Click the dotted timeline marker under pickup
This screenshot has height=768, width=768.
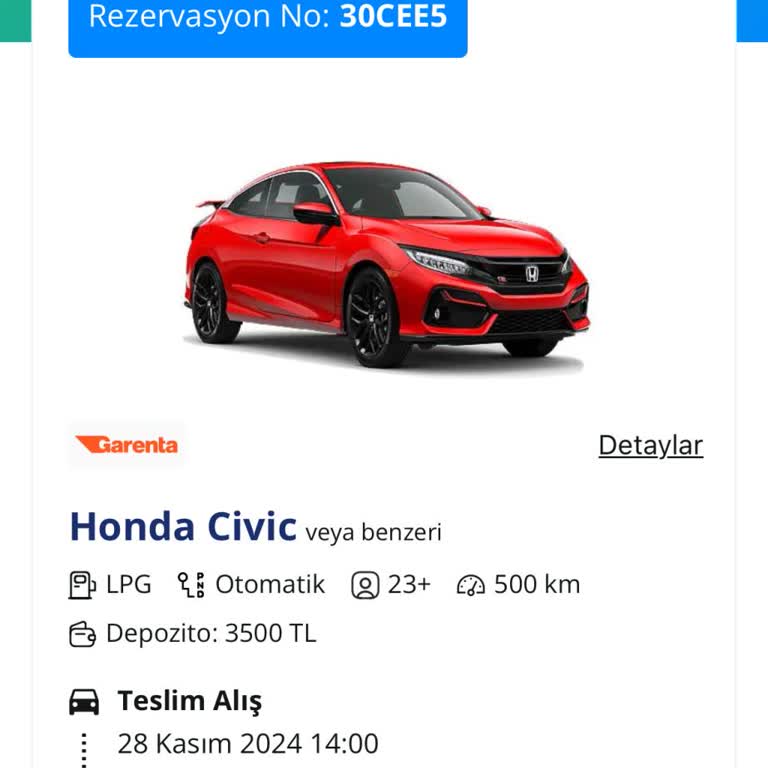pos(84,749)
